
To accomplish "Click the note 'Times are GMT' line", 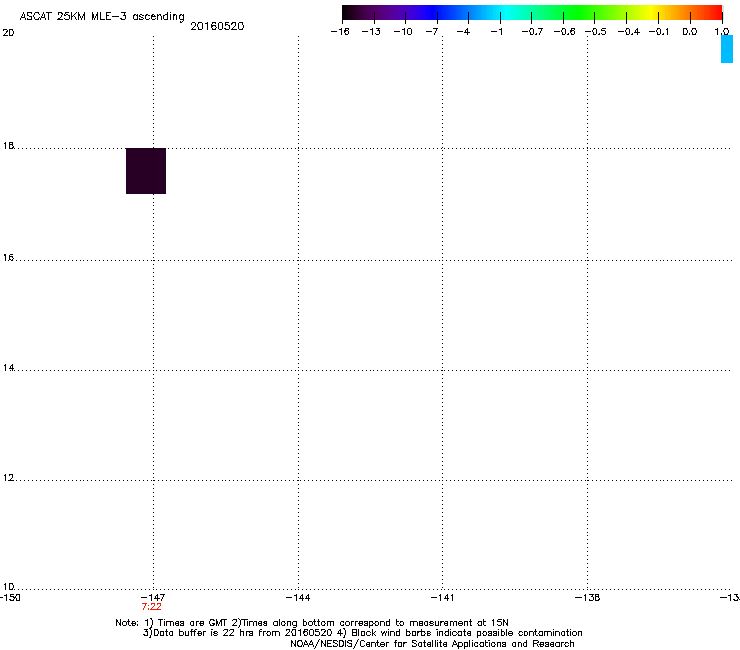I will tap(312, 623).
